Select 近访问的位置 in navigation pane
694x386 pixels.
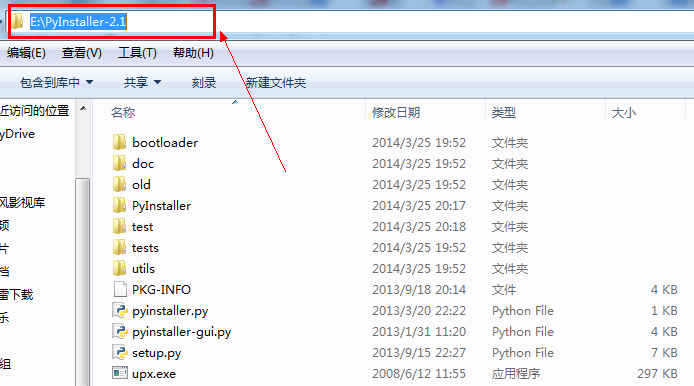pos(35,111)
